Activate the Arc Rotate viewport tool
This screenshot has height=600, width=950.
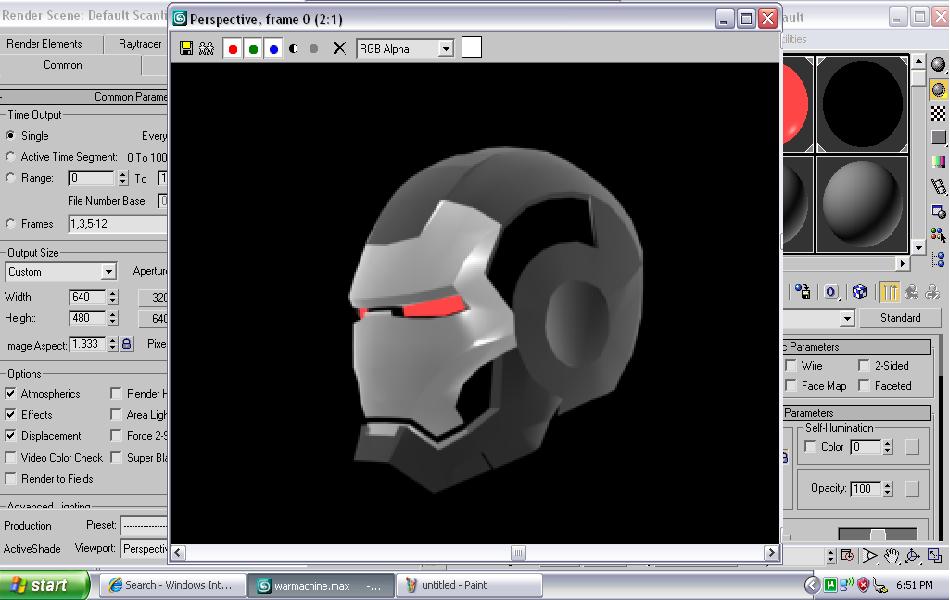tap(912, 555)
